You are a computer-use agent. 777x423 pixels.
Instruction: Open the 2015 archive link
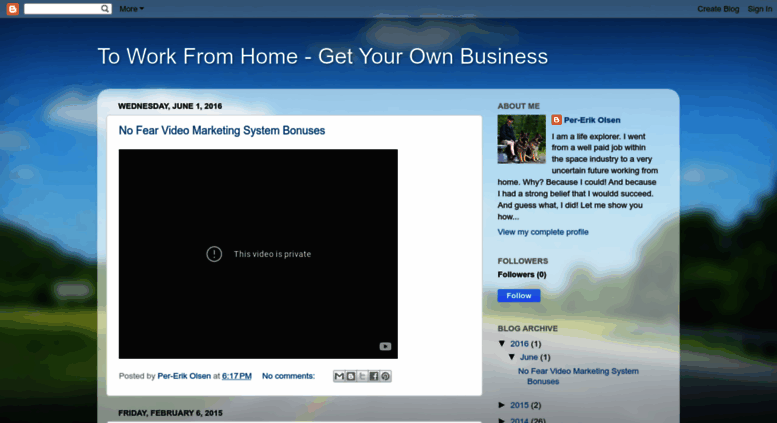(519, 405)
